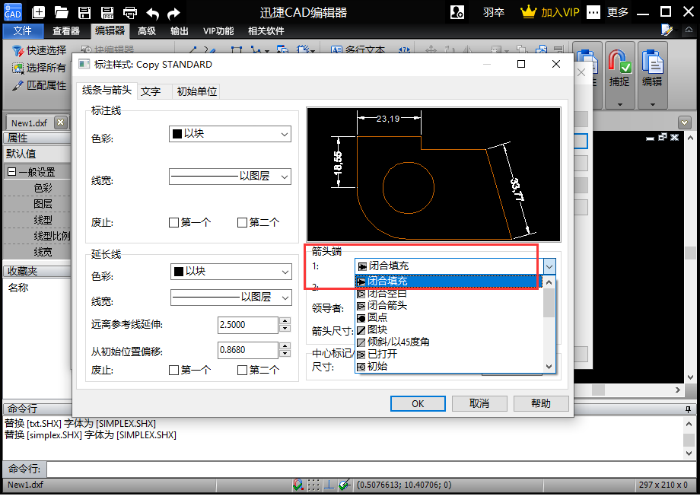
Task: Open the 文件 menu
Action: [22, 31]
